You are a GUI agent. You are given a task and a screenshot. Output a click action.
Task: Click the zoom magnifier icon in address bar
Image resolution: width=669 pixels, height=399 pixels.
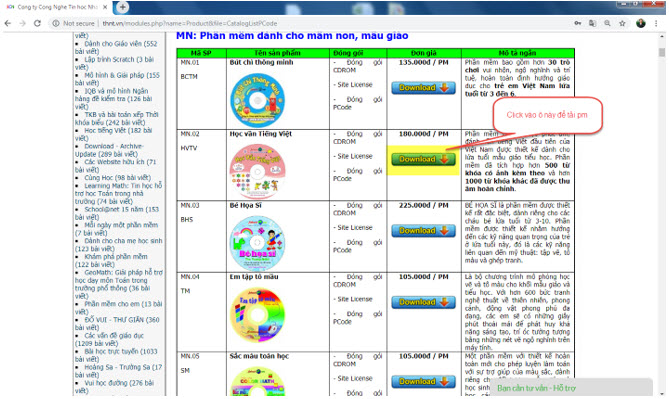607,23
